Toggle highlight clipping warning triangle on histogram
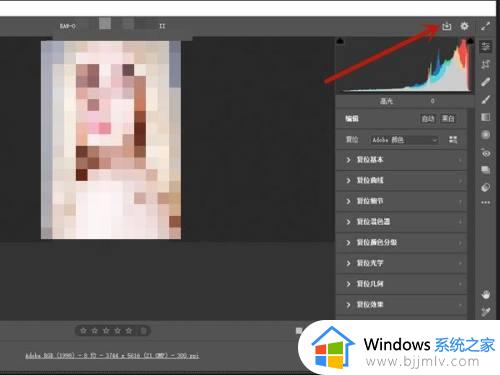The width and height of the screenshot is (500, 375). coord(470,41)
